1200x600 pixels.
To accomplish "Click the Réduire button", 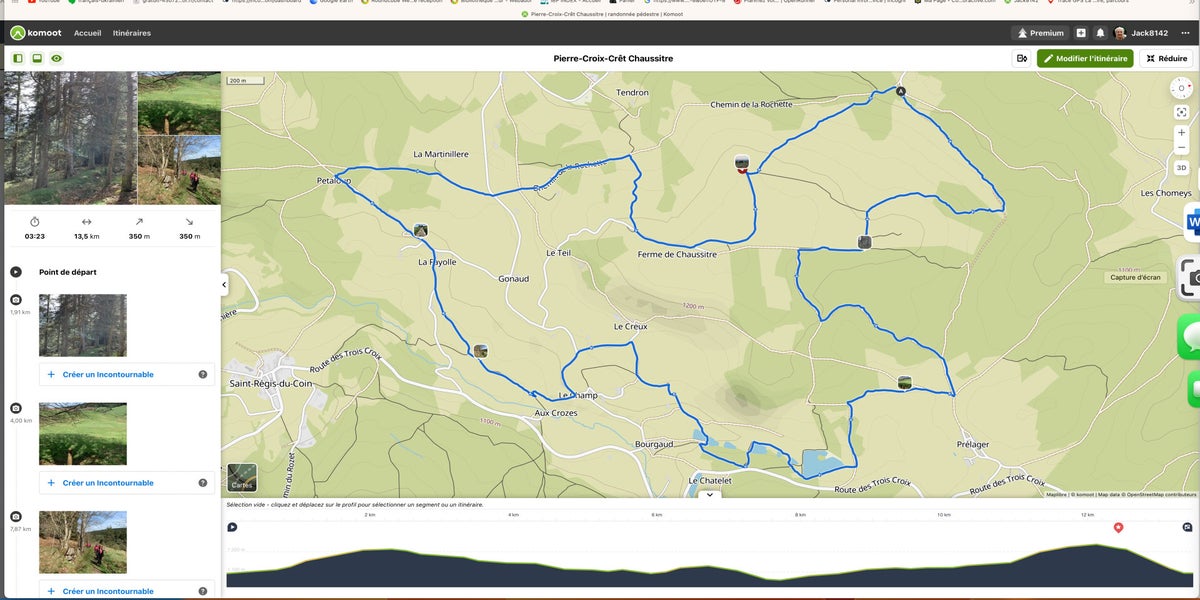I will [x=1166, y=59].
